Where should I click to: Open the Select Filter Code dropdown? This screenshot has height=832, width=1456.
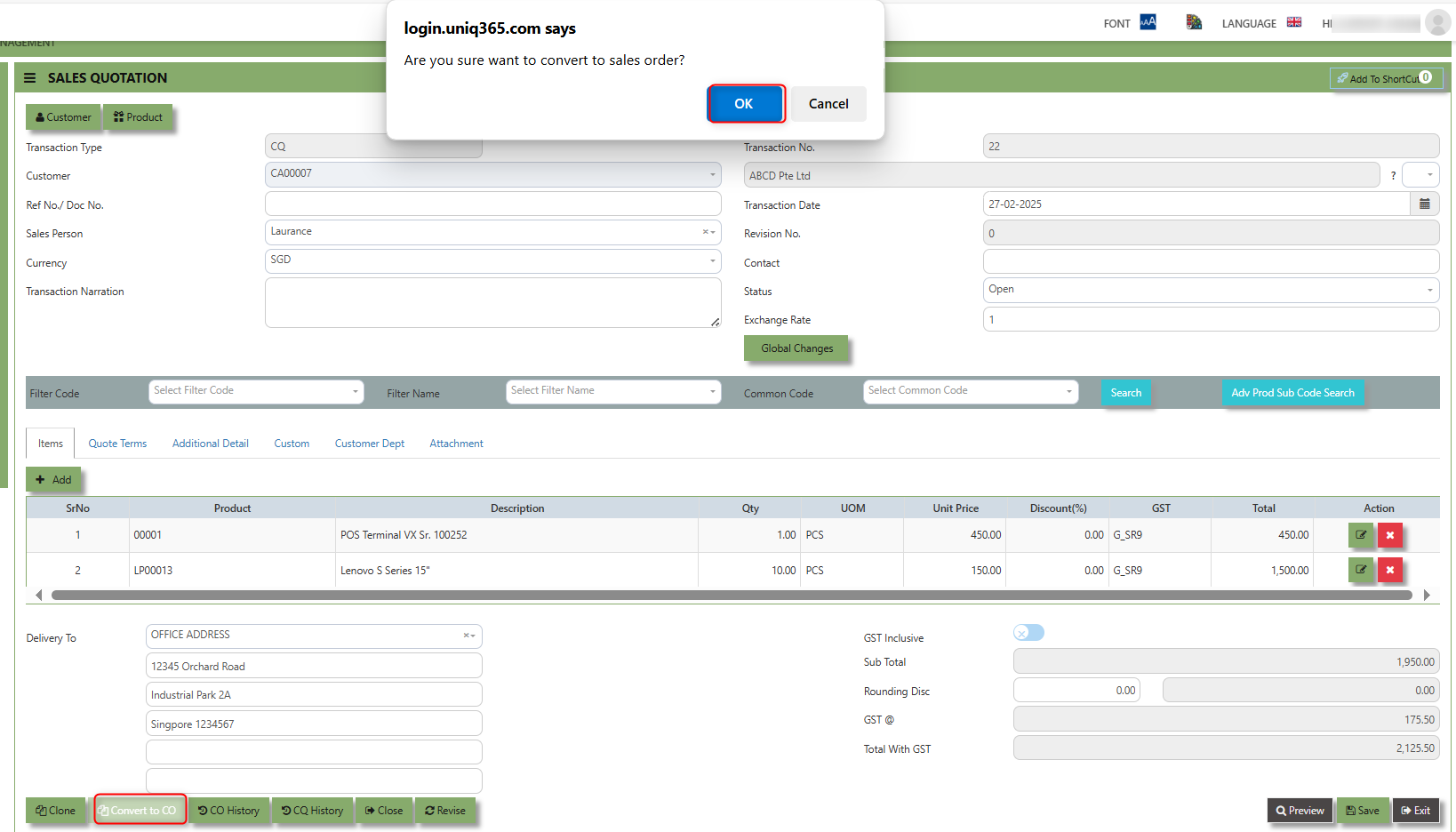(256, 391)
